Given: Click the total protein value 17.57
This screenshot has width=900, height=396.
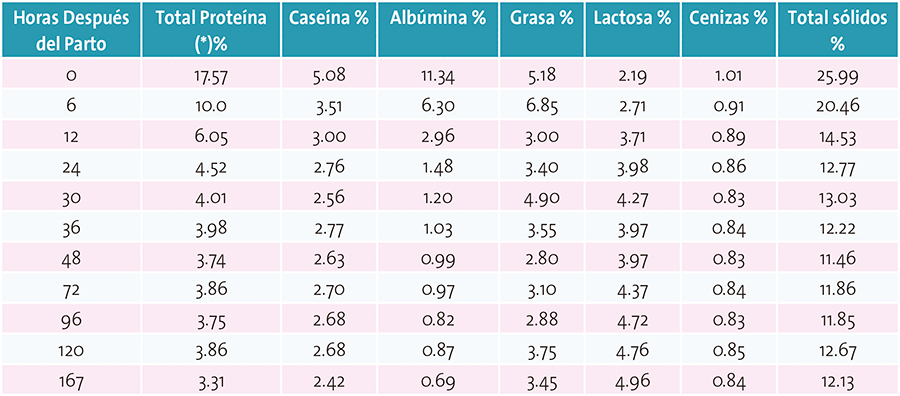Looking at the screenshot, I should (x=212, y=75).
